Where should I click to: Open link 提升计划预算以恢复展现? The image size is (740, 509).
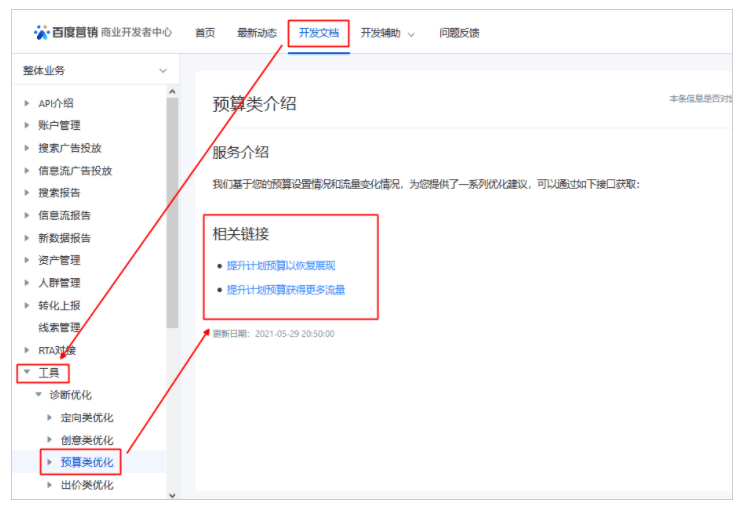[280, 266]
